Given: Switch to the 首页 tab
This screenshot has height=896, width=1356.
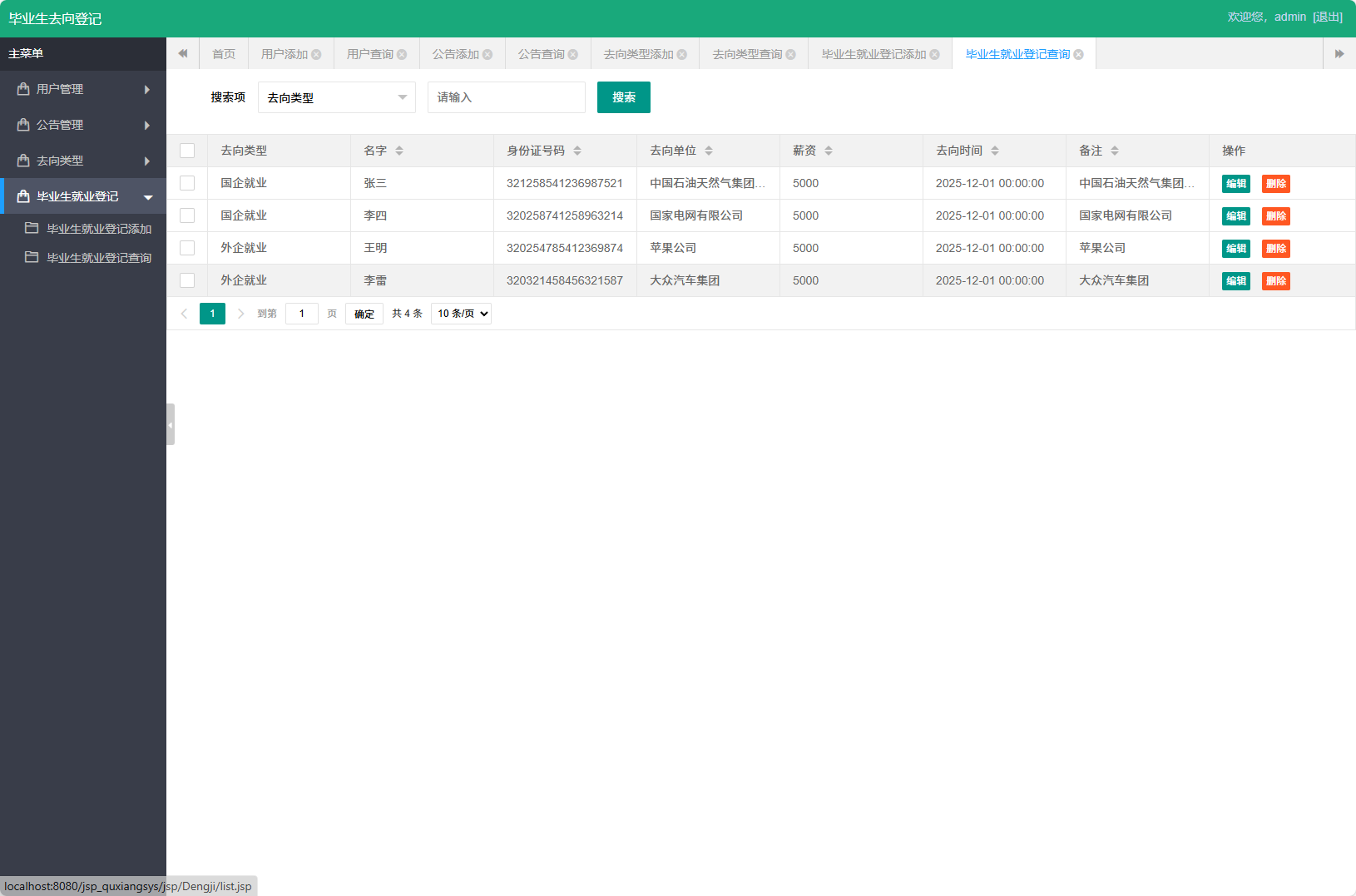Looking at the screenshot, I should pos(223,54).
